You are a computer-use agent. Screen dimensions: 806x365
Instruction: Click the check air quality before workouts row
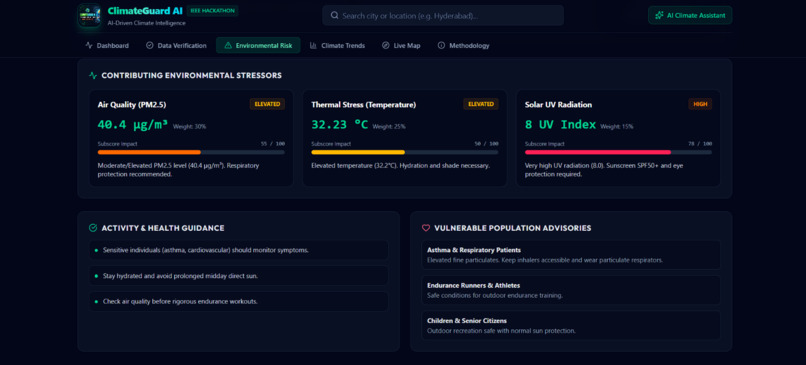click(239, 301)
